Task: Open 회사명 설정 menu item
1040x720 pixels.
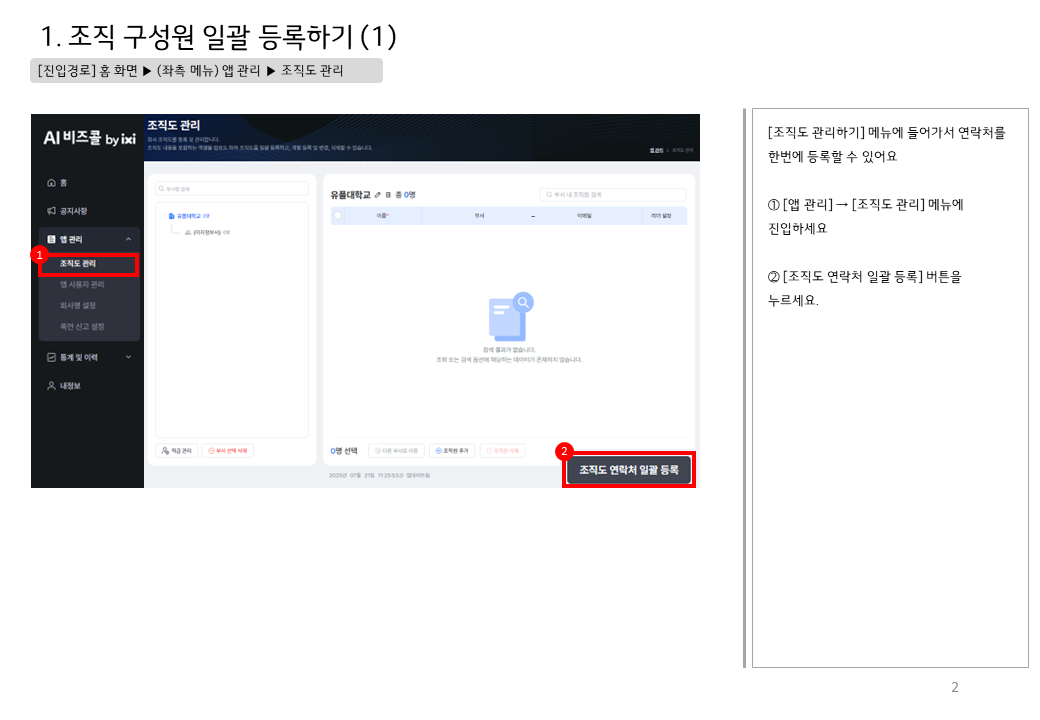Action: point(78,306)
